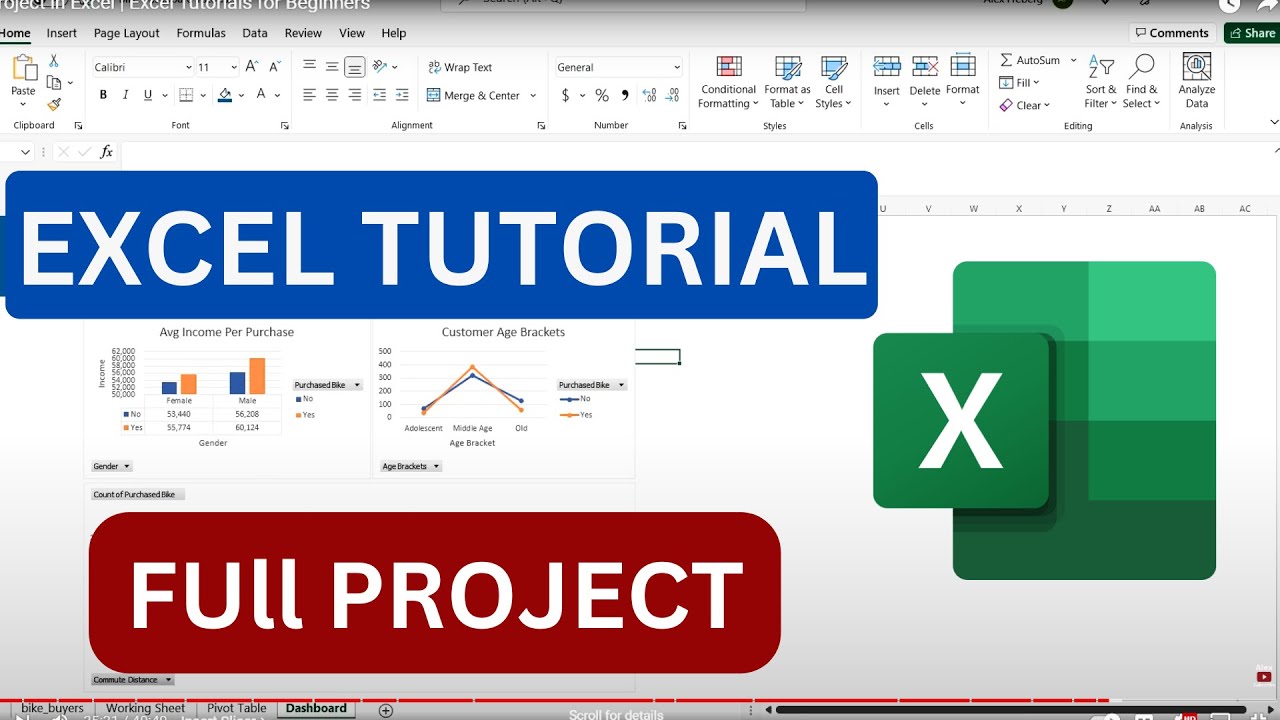
Task: Align text right
Action: (x=354, y=95)
